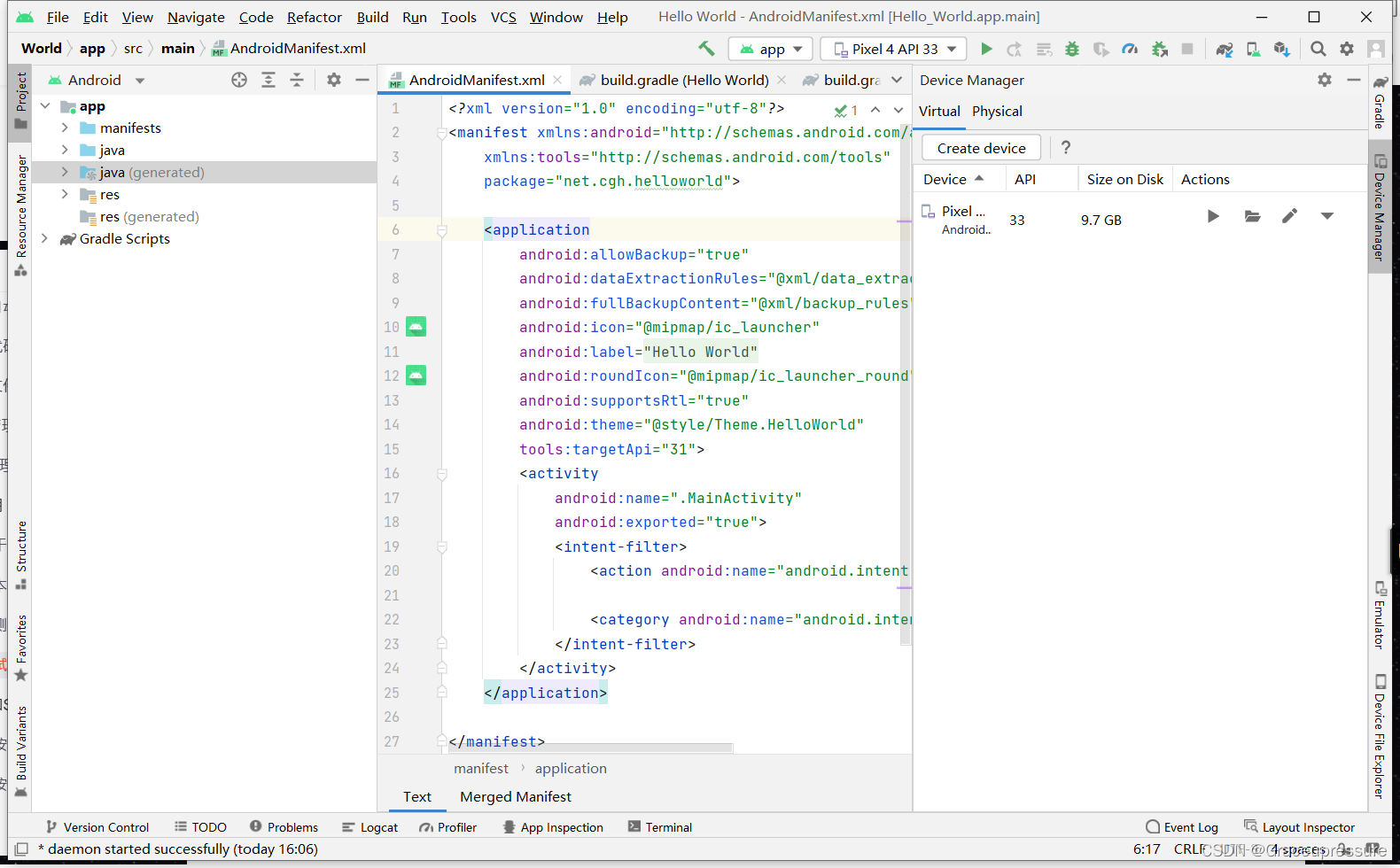The height and width of the screenshot is (868, 1400).
Task: Open the Terminal tool window
Action: pos(660,827)
